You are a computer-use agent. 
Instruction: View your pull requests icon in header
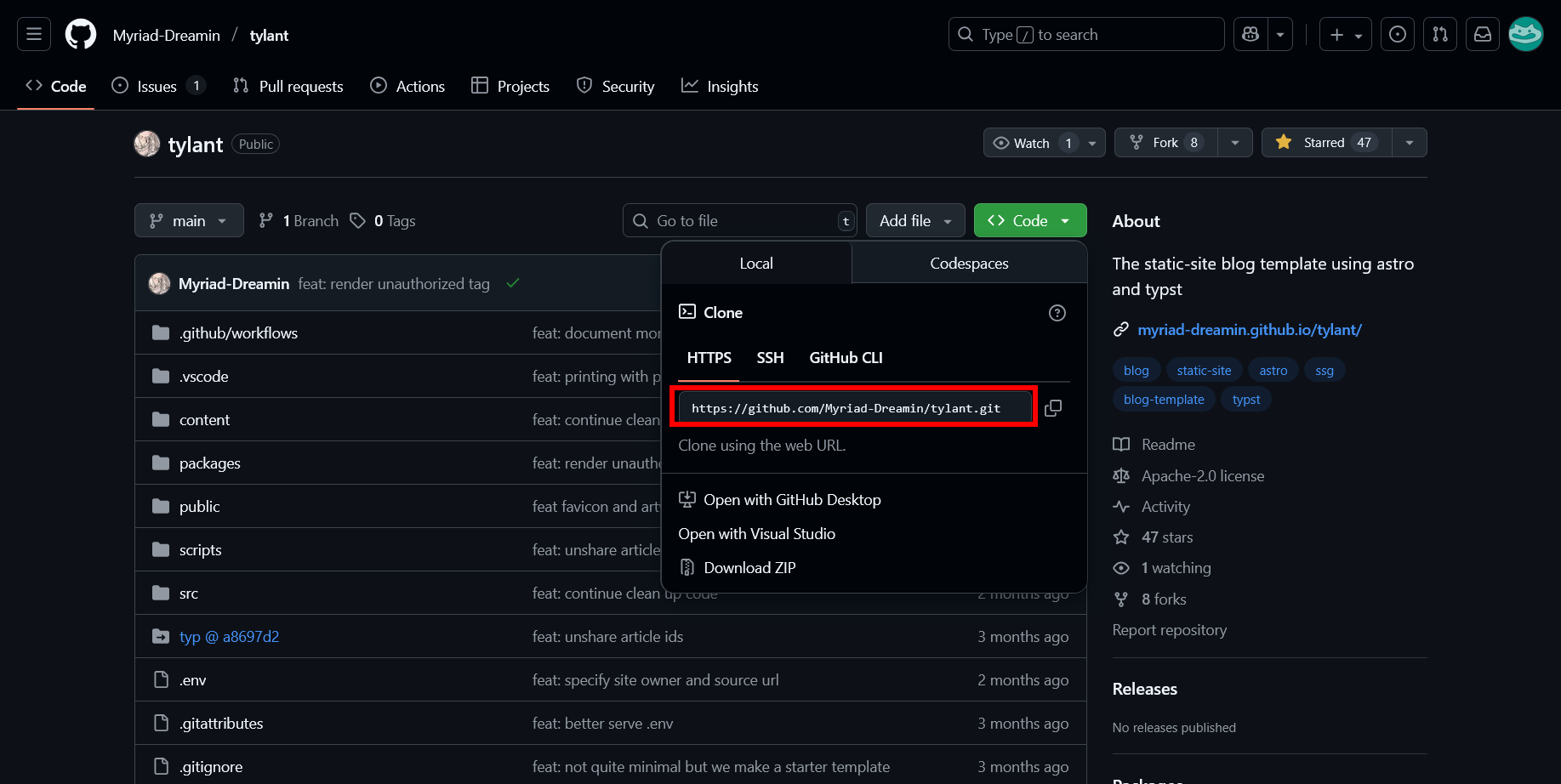pos(1440,35)
